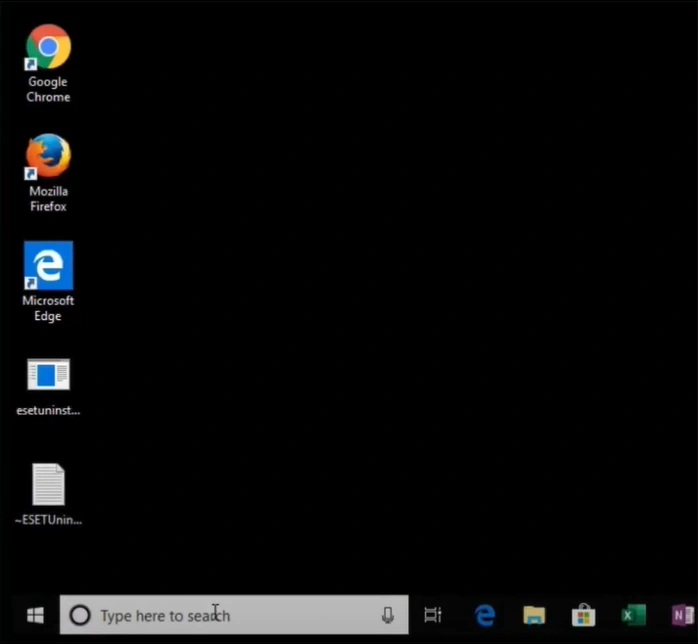Image resolution: width=698 pixels, height=644 pixels.
Task: Launch OneNote from the taskbar
Action: (682, 616)
